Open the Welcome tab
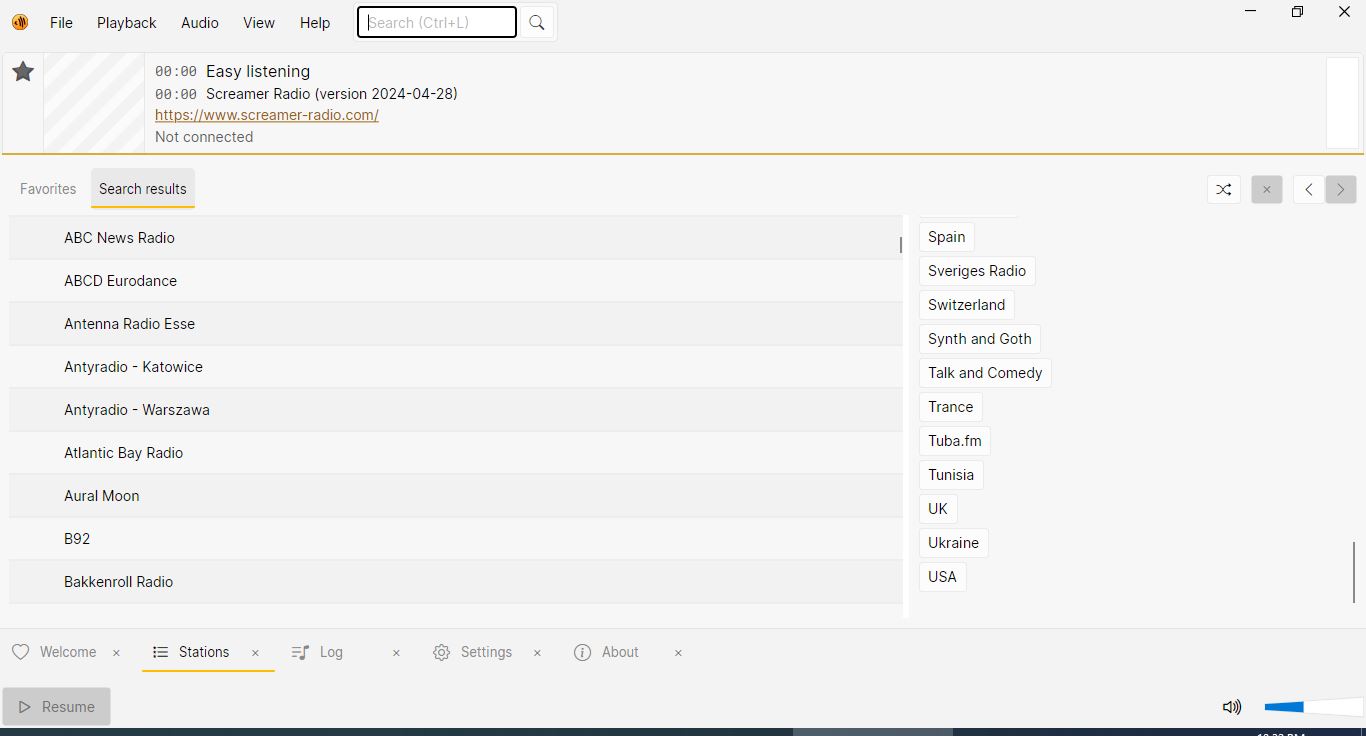Viewport: 1366px width, 736px height. (68, 652)
